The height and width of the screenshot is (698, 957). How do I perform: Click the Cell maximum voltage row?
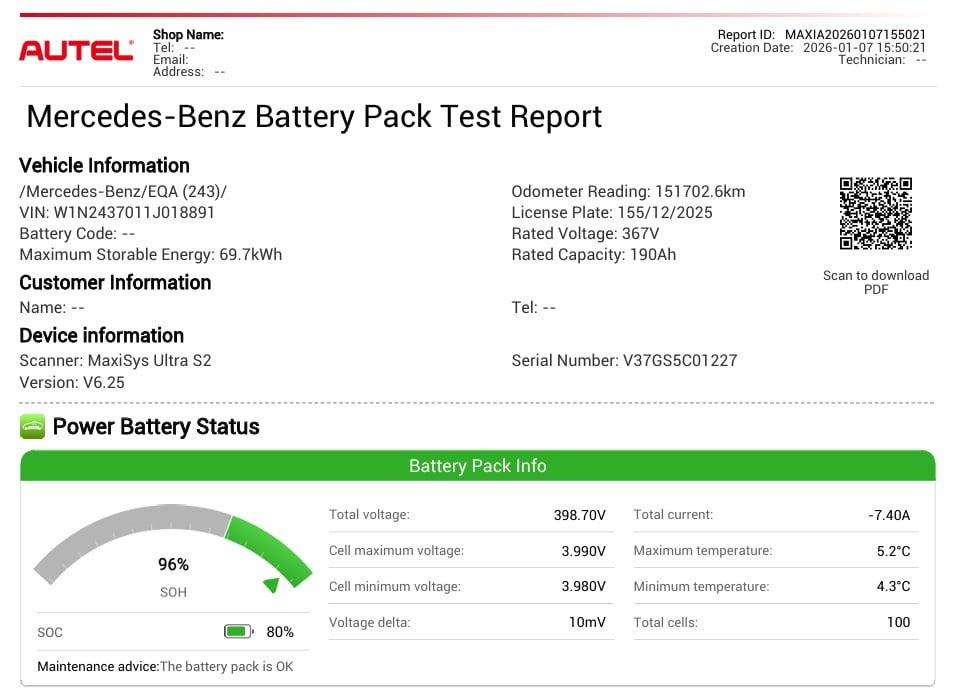coord(467,551)
